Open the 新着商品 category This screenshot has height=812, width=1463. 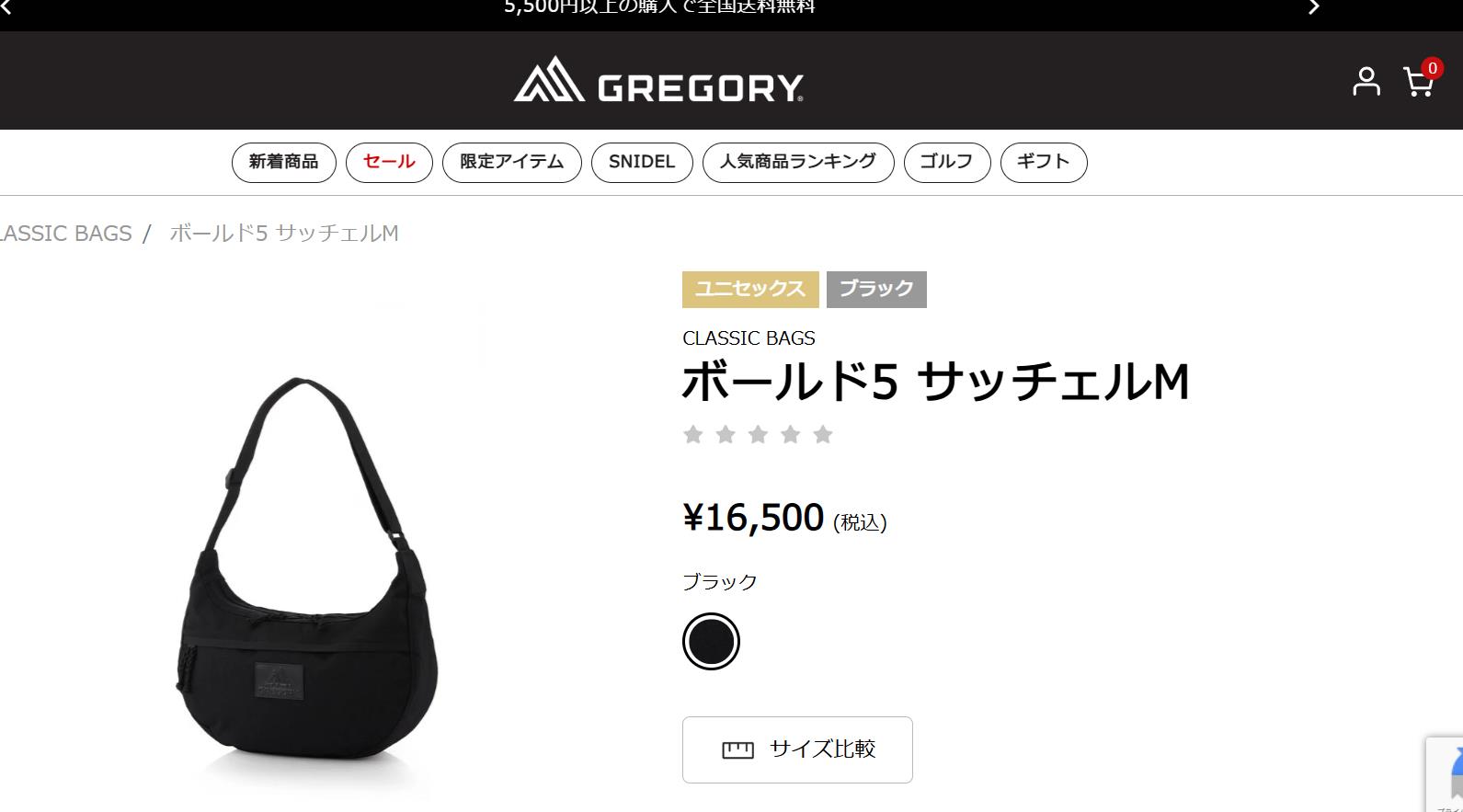point(284,163)
